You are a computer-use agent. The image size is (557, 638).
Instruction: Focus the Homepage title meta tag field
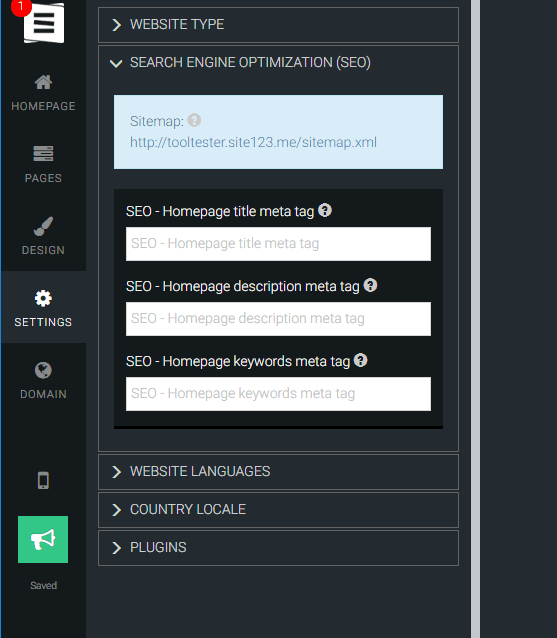(x=278, y=244)
